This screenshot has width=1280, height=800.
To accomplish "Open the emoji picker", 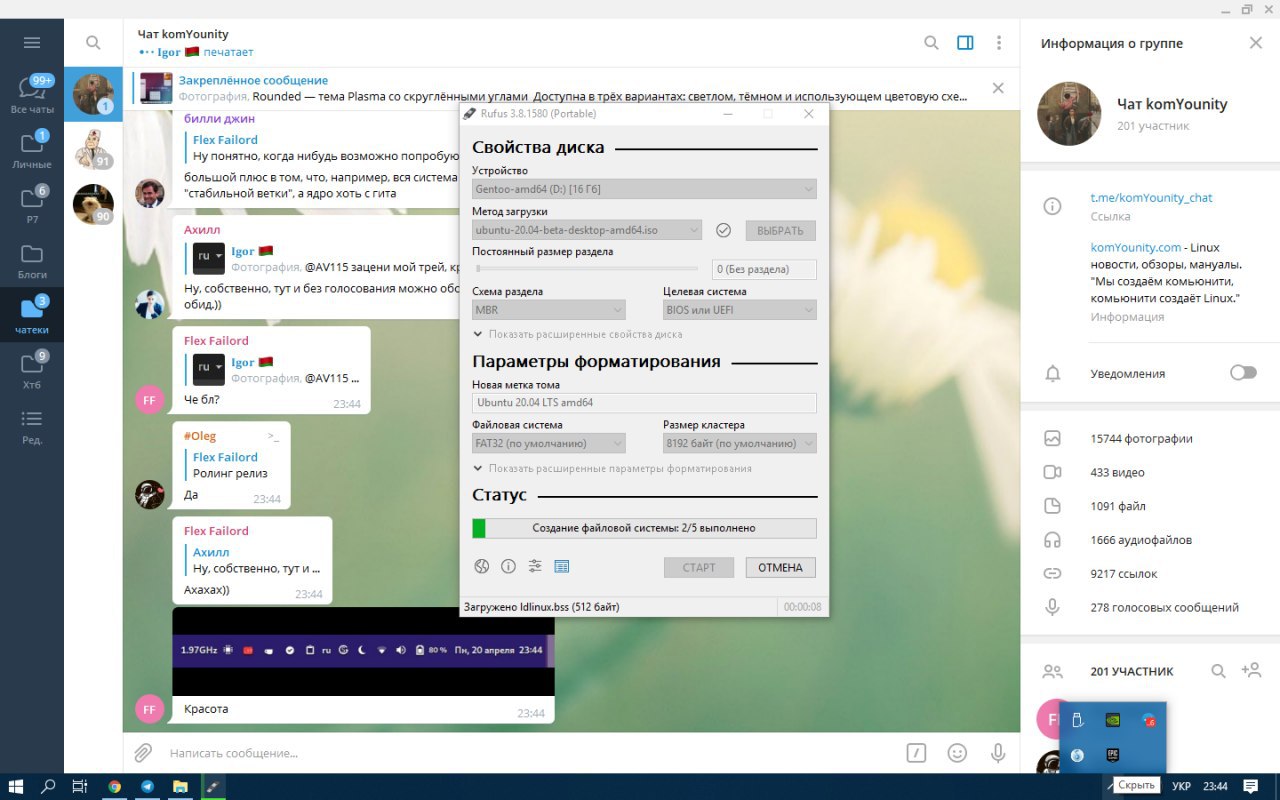I will pos(957,753).
